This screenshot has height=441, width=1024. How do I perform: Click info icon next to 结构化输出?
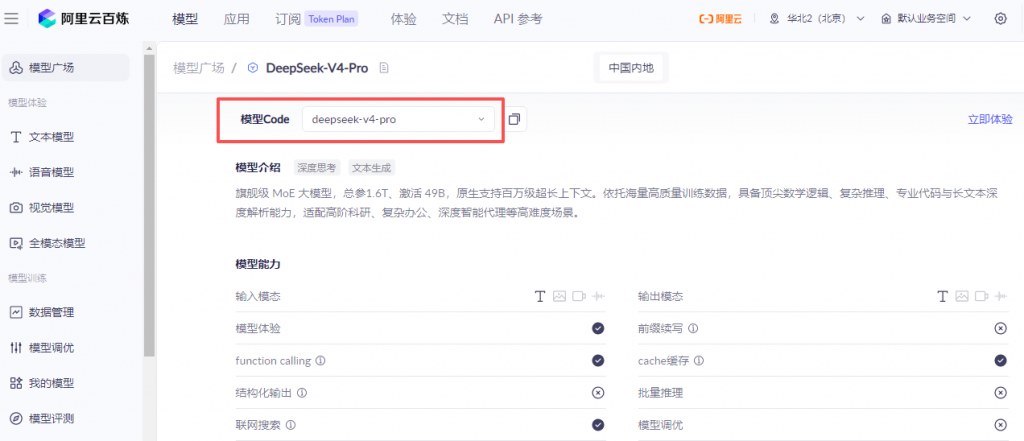click(x=301, y=393)
